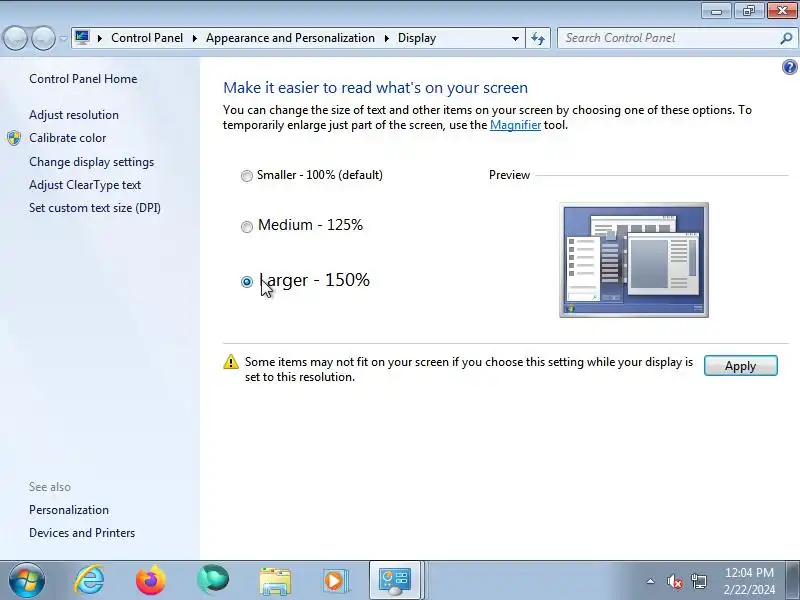This screenshot has height=600, width=800.
Task: Open Windows Explorer folder on taskbar
Action: point(275,581)
